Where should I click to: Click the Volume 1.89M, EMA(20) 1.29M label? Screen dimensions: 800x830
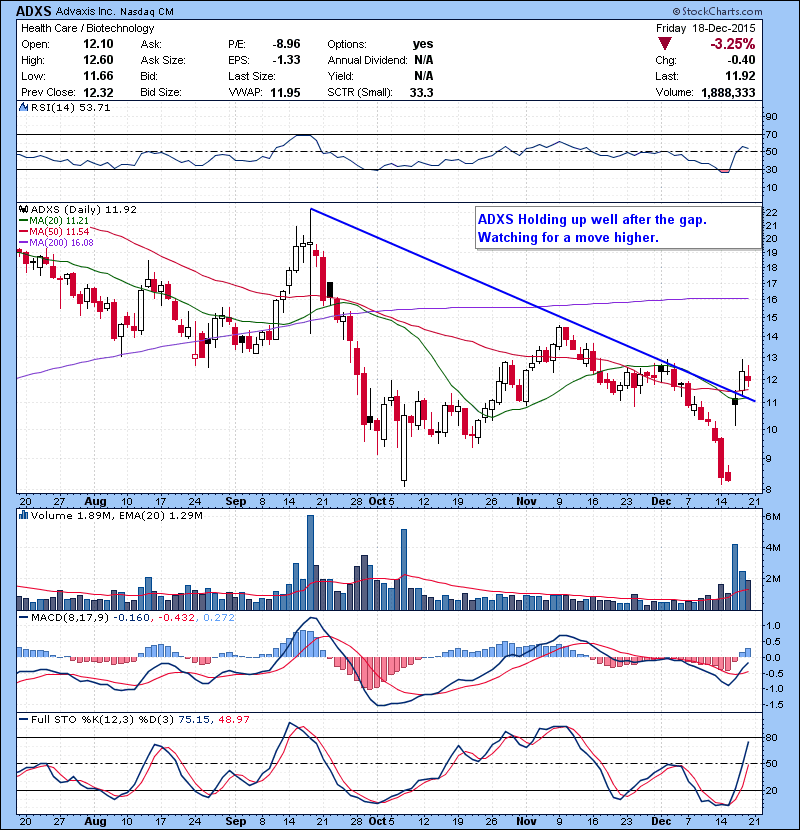pyautogui.click(x=116, y=516)
